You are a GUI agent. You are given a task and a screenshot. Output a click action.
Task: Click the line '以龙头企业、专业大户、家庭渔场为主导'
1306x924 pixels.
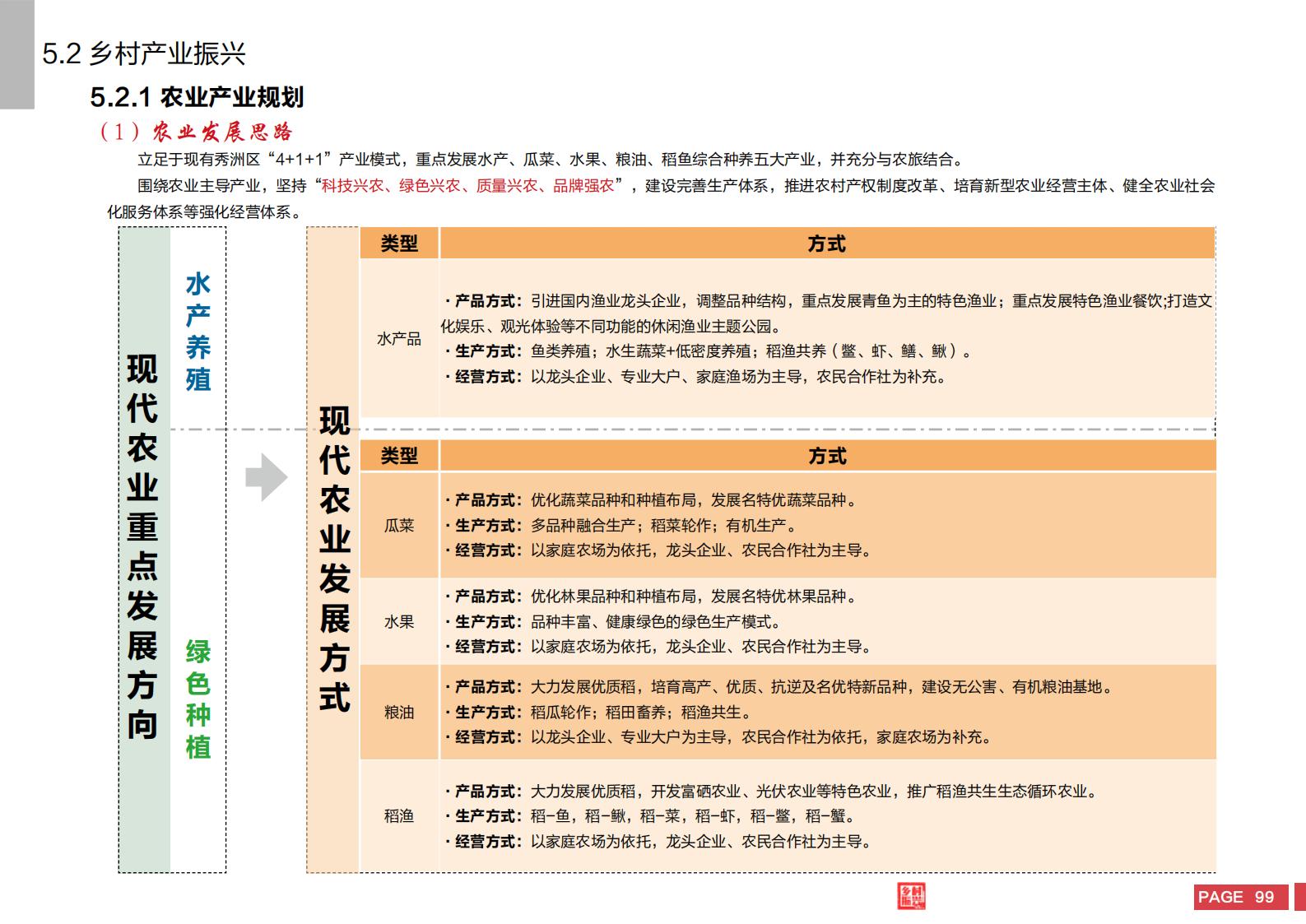[695, 377]
